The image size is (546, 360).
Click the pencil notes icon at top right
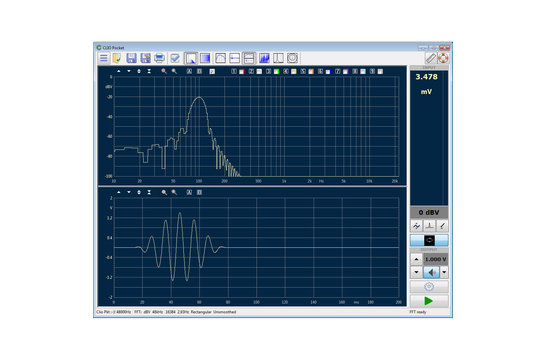(x=431, y=58)
